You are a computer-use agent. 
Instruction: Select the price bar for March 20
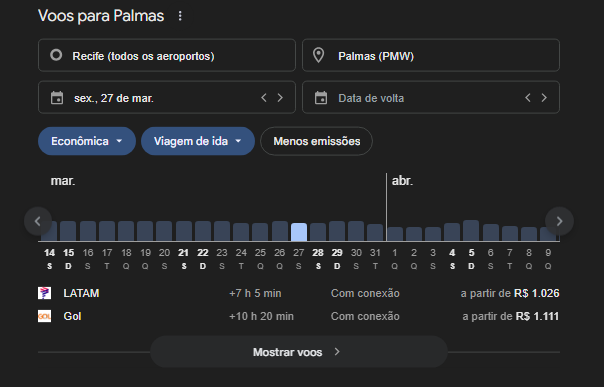tap(164, 231)
